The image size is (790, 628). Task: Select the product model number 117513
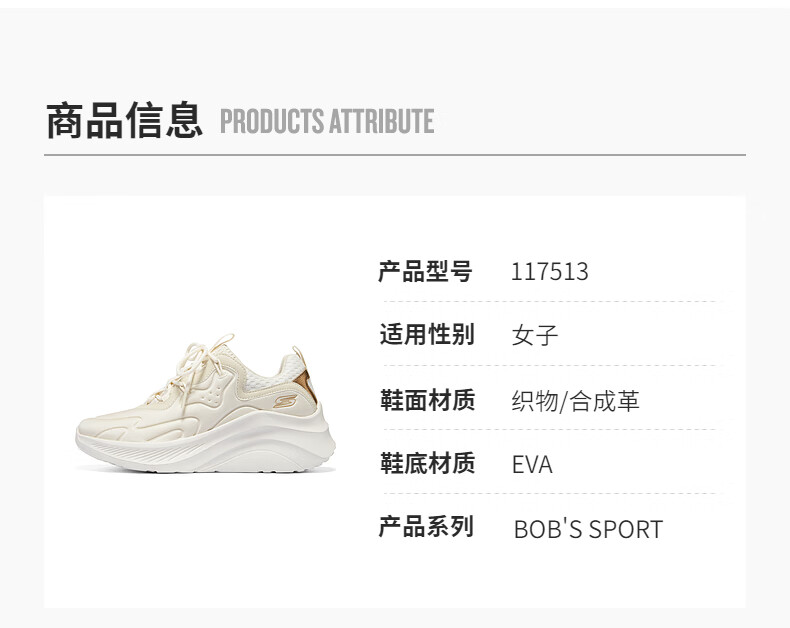[550, 272]
